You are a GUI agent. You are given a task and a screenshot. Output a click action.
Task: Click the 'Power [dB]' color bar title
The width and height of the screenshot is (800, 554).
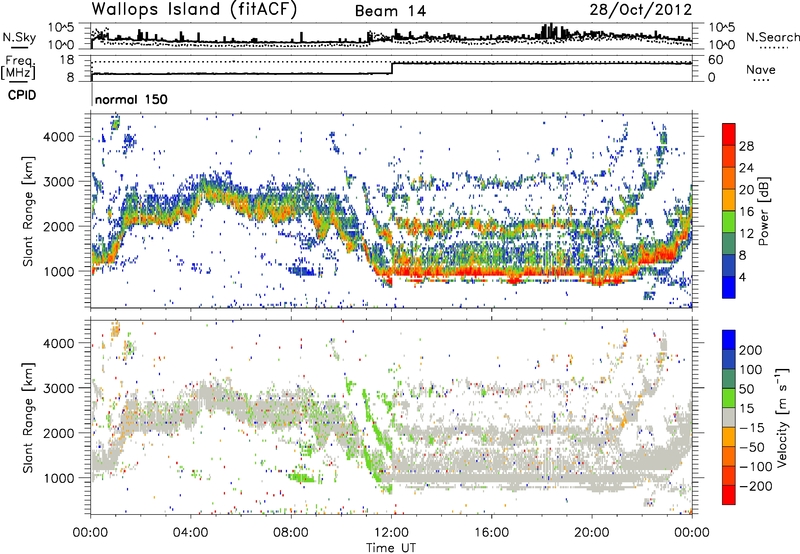tap(764, 211)
